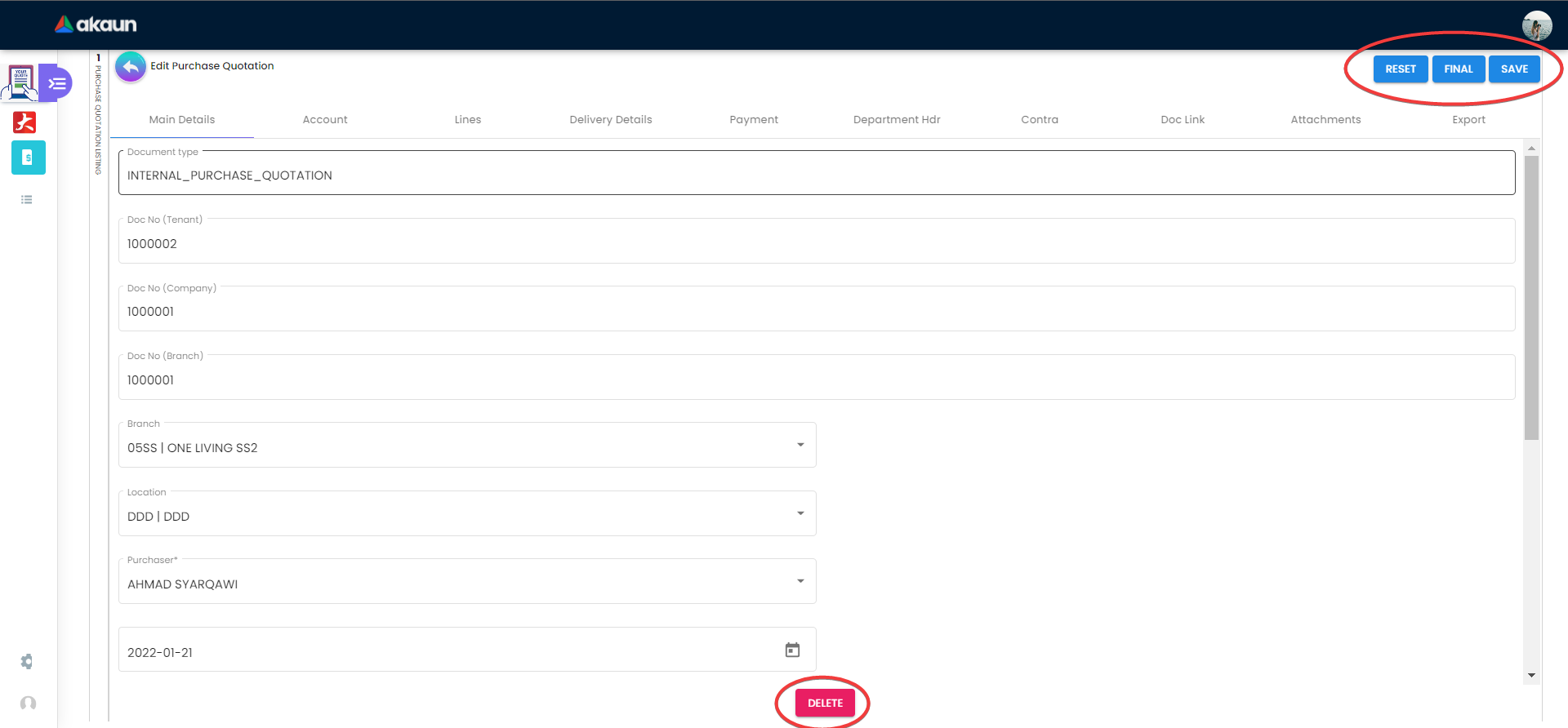The height and width of the screenshot is (728, 1568).
Task: Click the Doc No (Tenant) field
Action: pyautogui.click(x=817, y=241)
